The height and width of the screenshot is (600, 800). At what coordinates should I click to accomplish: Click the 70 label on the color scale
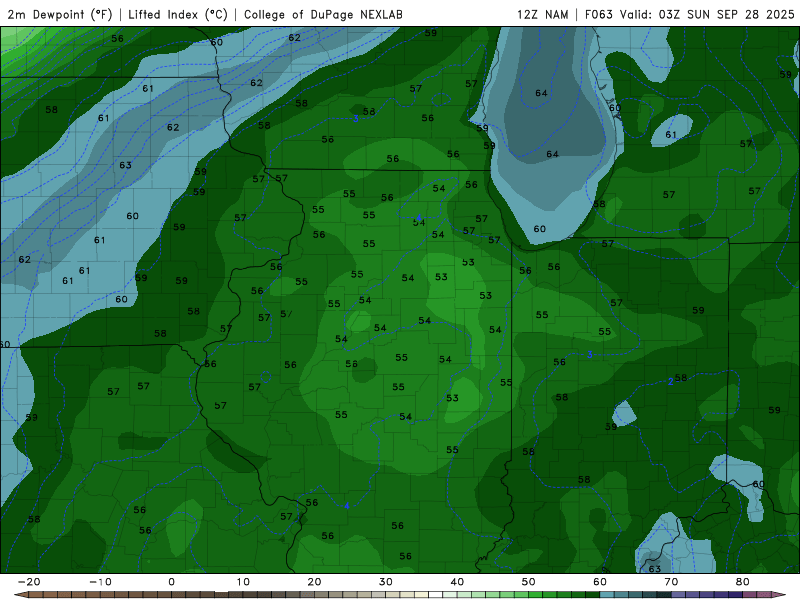click(671, 582)
